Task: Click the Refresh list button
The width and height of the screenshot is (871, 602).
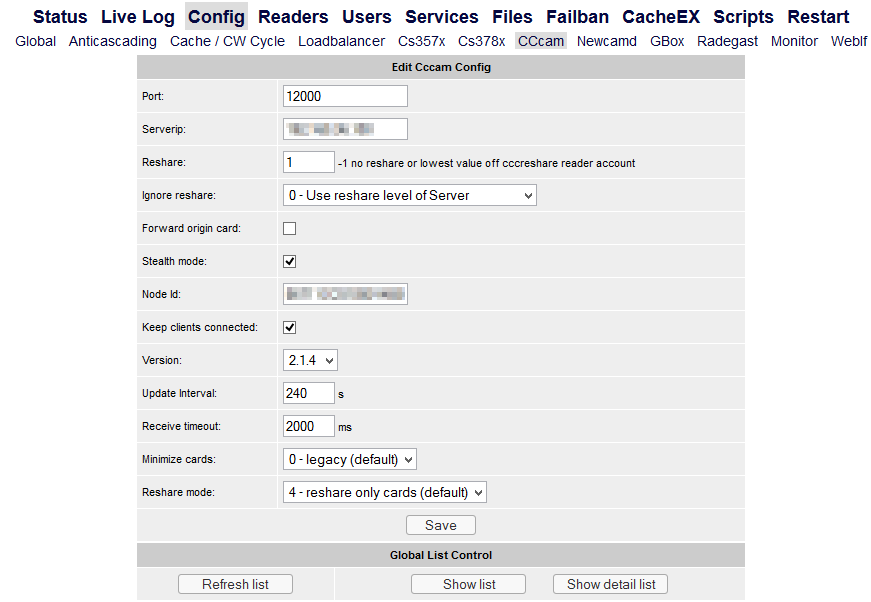Action: [235, 584]
